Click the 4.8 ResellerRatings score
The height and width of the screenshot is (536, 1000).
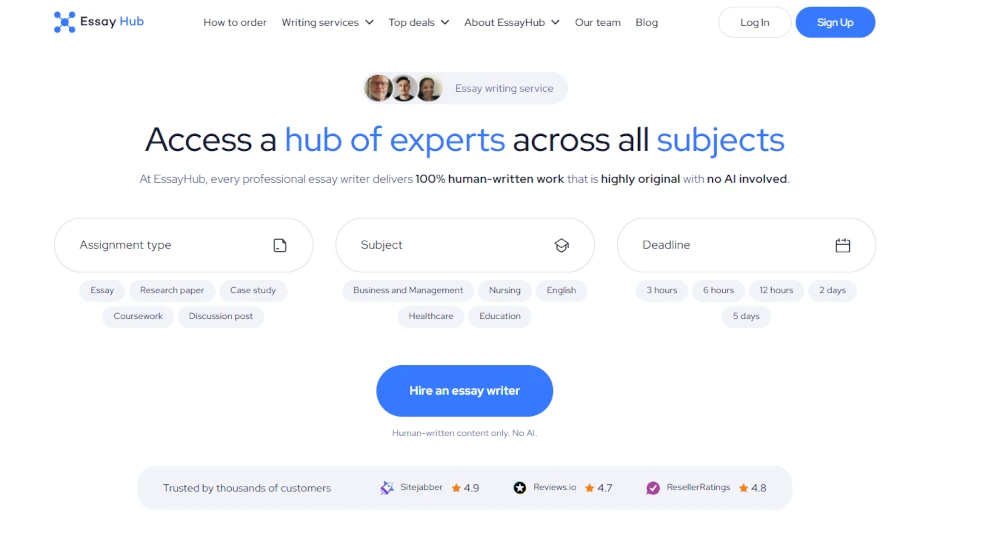(758, 488)
